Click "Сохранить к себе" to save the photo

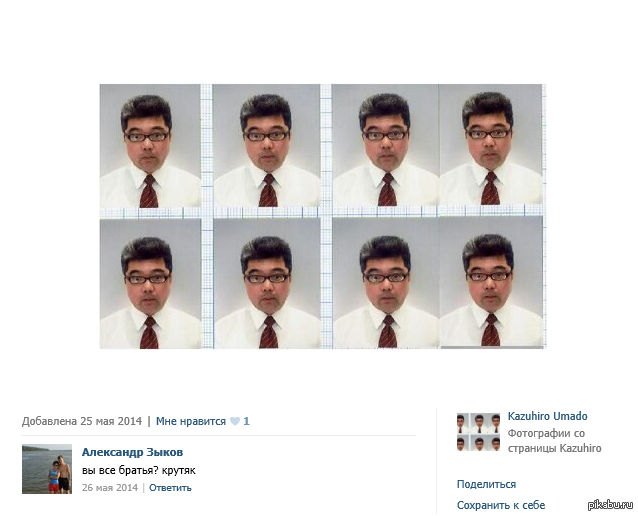coord(501,505)
